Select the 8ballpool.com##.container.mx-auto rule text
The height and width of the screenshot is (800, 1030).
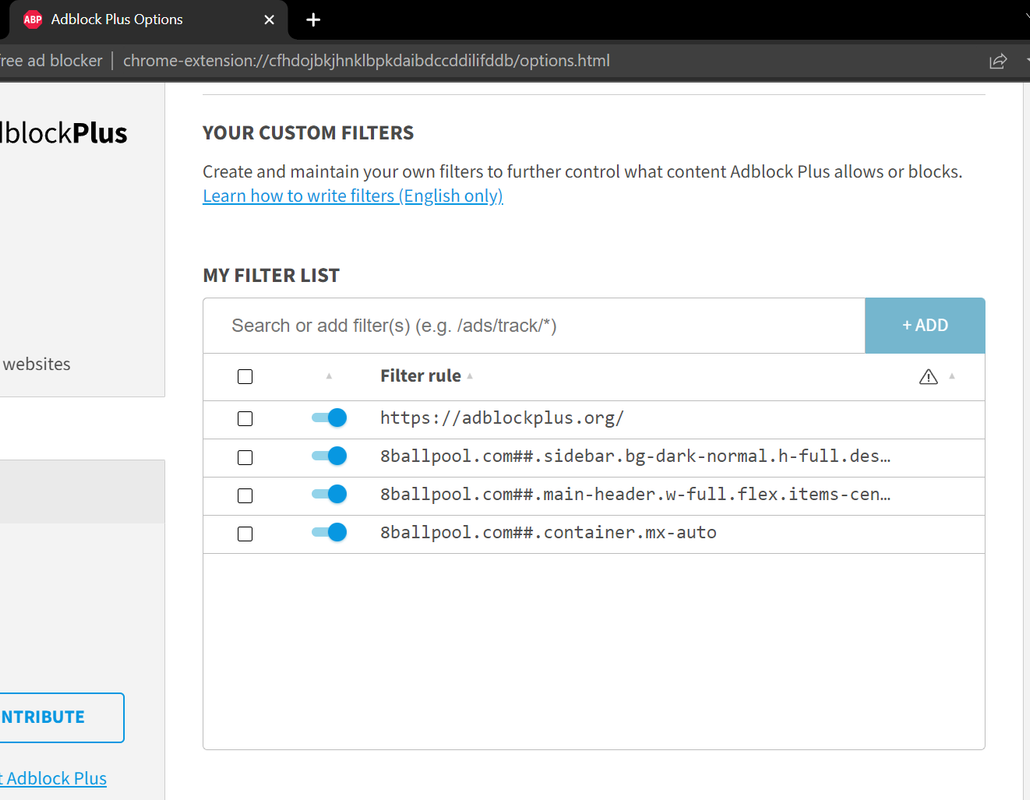click(548, 533)
